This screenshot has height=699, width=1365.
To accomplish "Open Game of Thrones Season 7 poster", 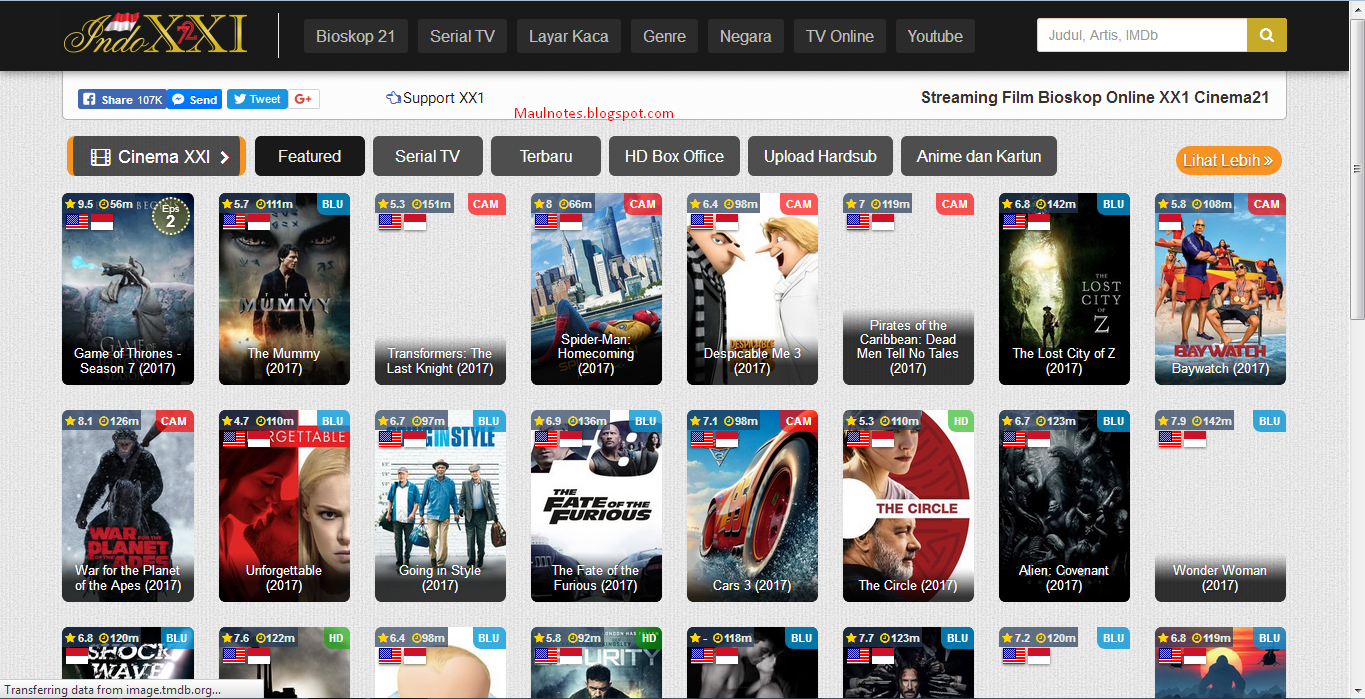I will (128, 289).
